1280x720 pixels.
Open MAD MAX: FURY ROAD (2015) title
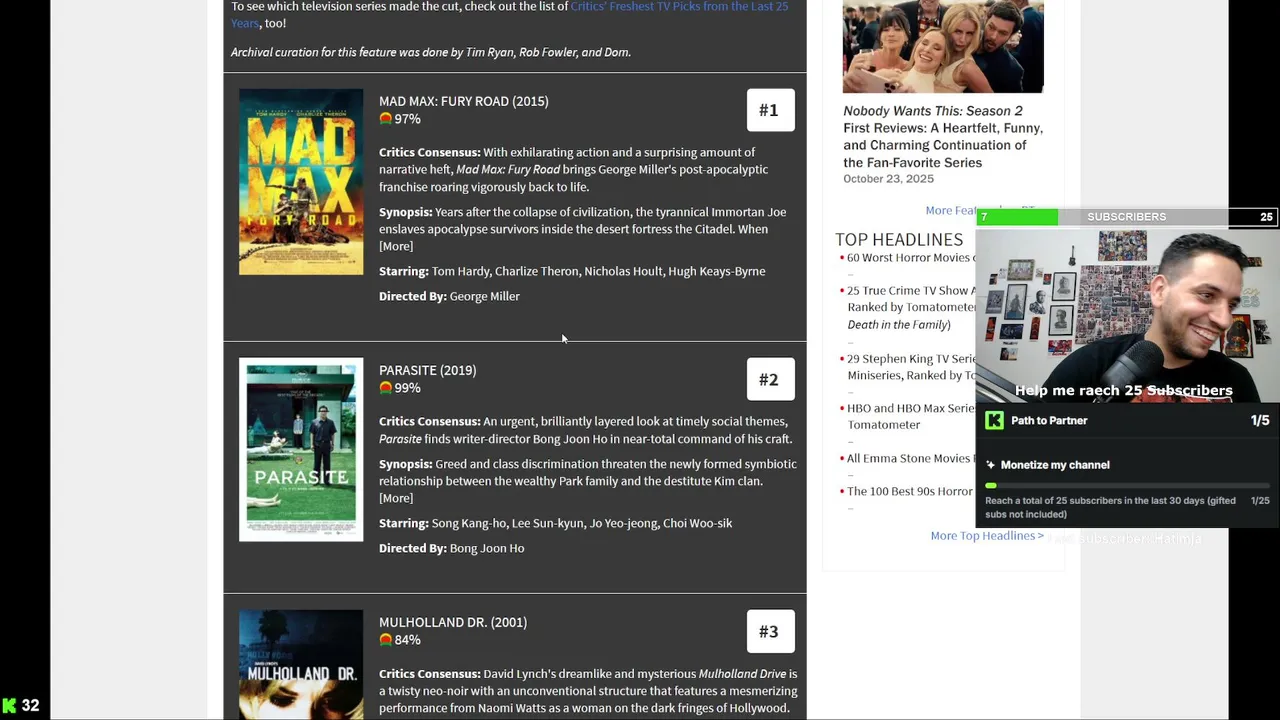[463, 101]
